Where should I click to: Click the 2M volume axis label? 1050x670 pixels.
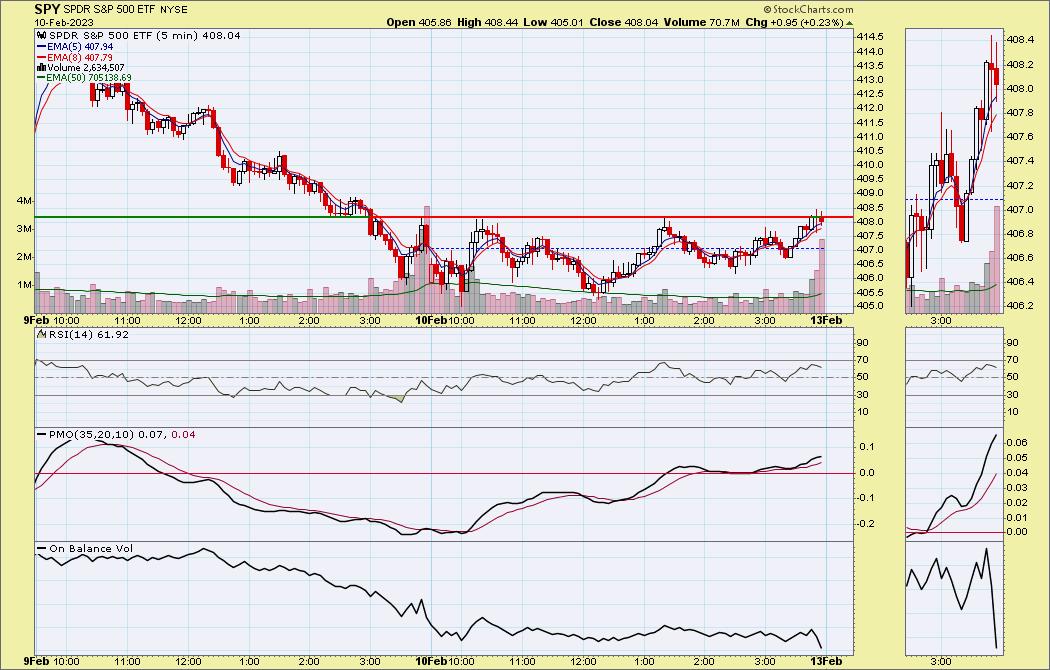tap(24, 257)
